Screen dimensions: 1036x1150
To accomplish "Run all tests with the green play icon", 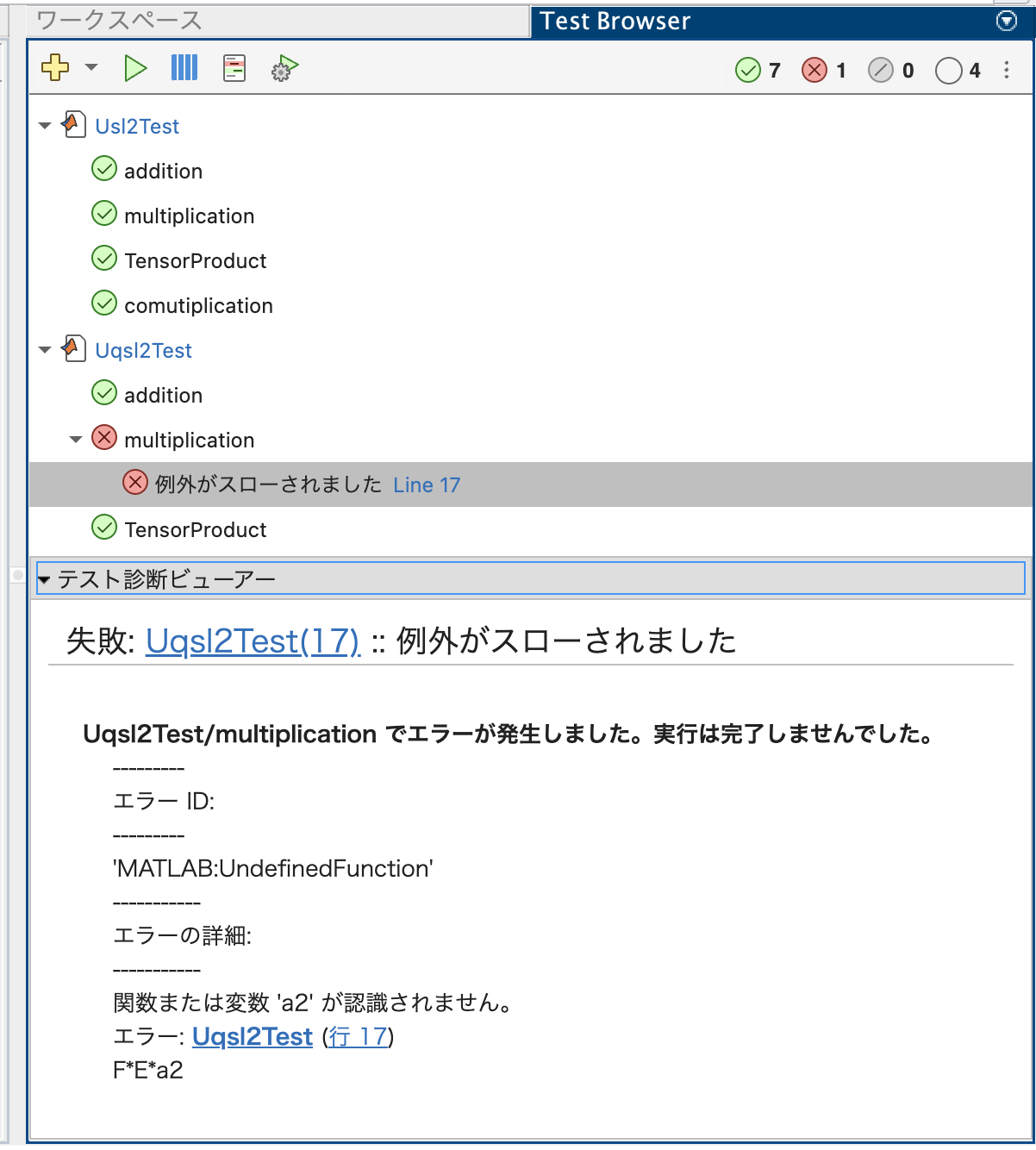I will point(135,67).
